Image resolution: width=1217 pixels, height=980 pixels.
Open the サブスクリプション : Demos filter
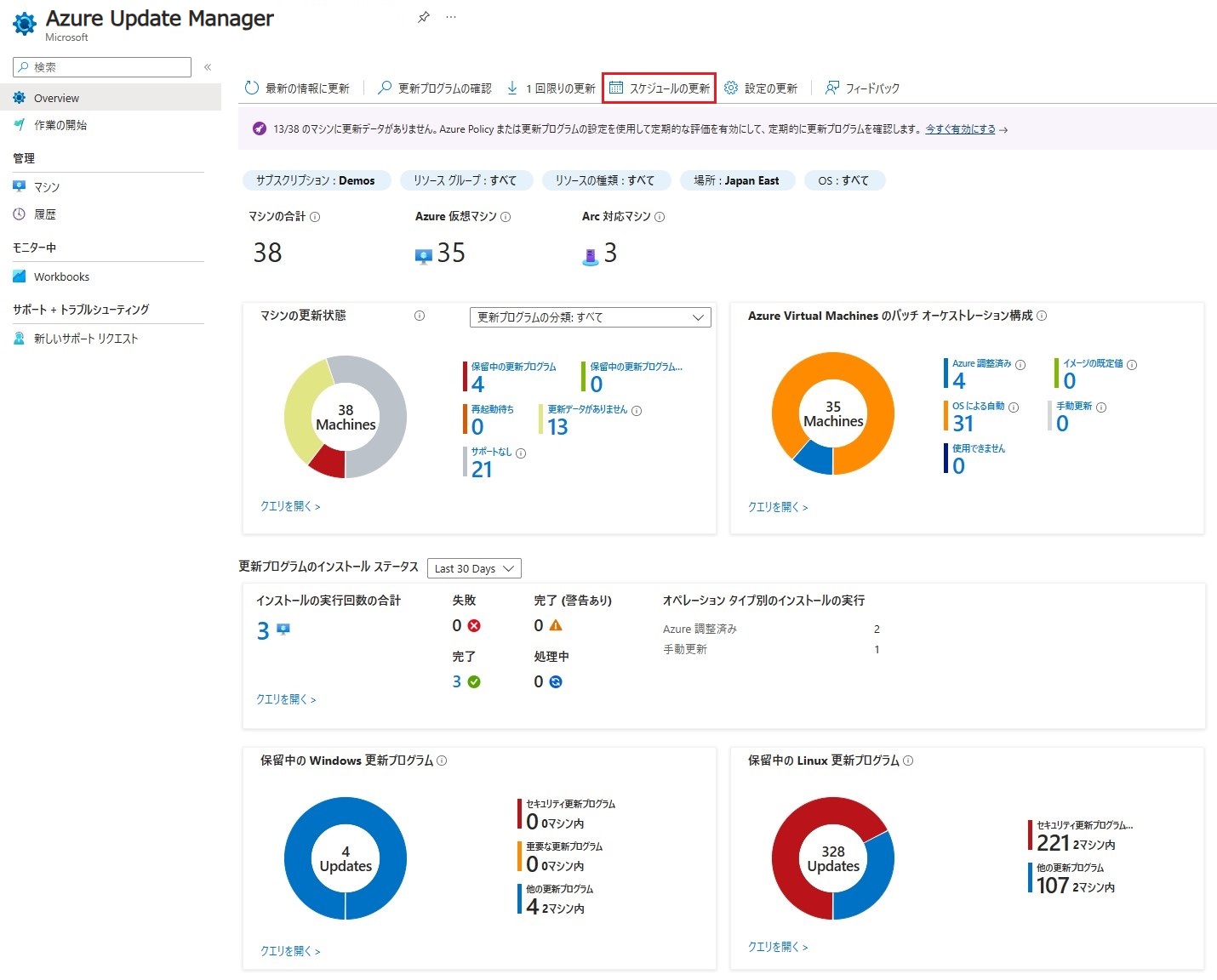pos(315,180)
